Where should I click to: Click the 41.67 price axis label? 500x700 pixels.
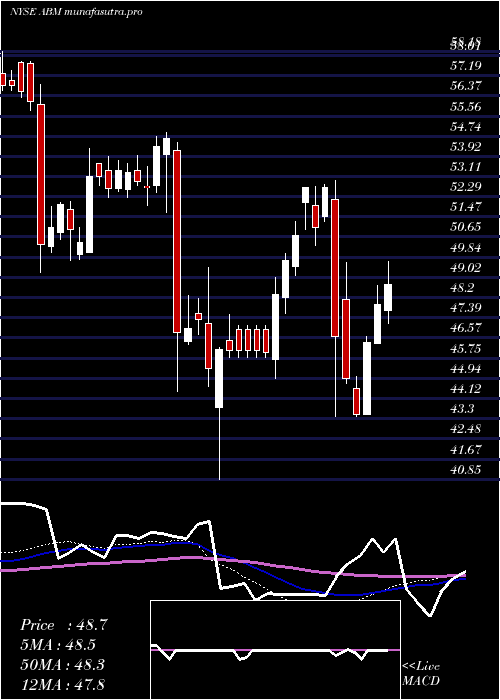click(x=466, y=450)
